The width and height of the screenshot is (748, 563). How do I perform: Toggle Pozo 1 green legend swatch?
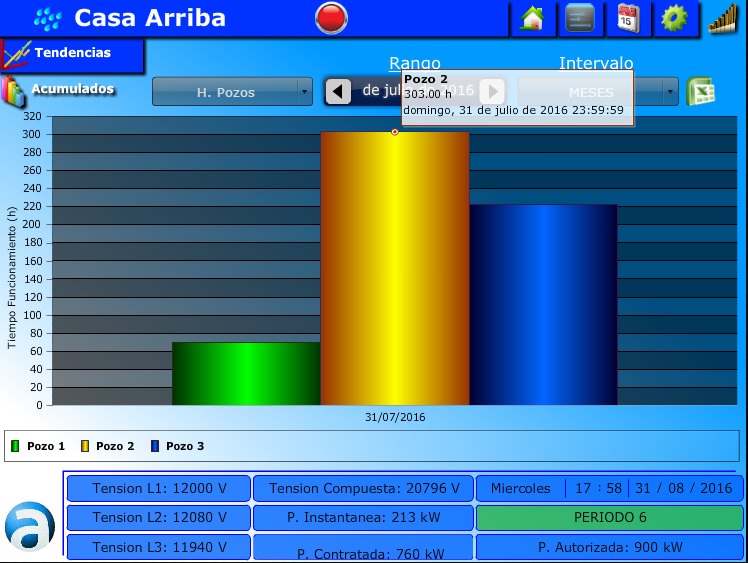(x=15, y=446)
